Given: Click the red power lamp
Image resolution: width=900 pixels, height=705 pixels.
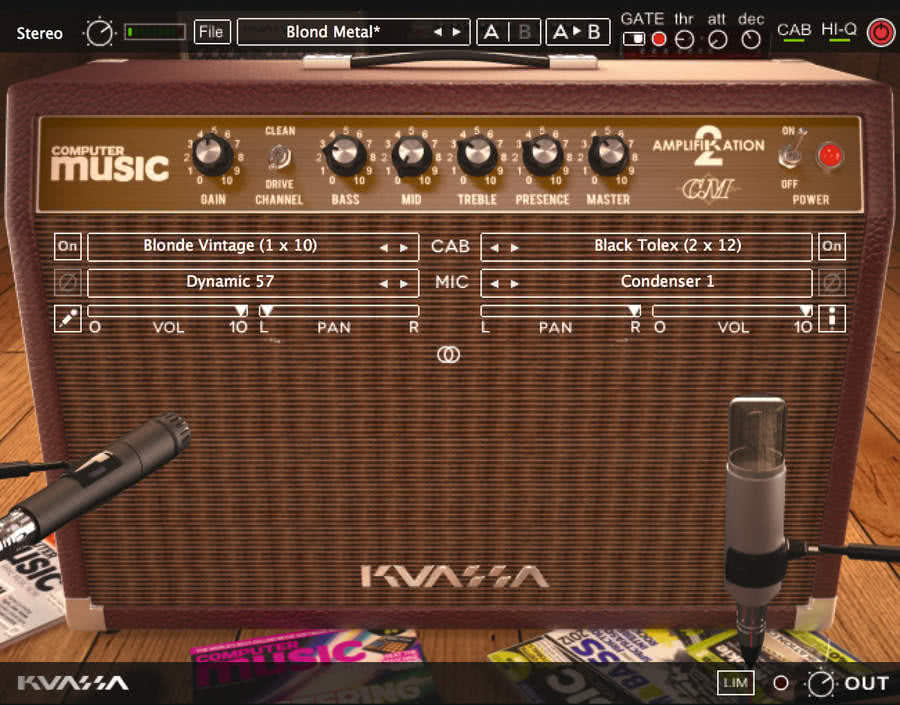Looking at the screenshot, I should 829,156.
